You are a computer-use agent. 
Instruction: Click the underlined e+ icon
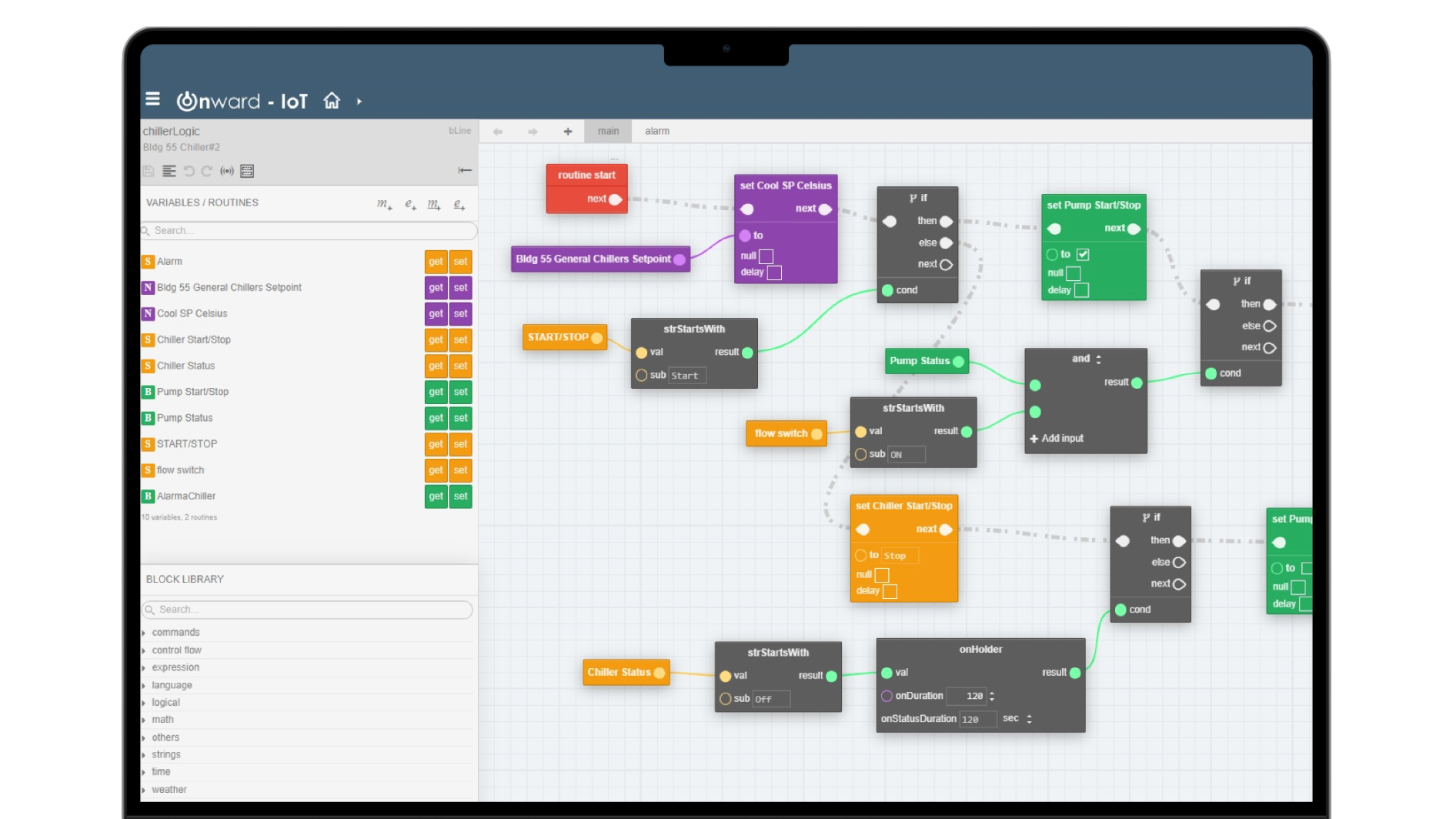[459, 204]
